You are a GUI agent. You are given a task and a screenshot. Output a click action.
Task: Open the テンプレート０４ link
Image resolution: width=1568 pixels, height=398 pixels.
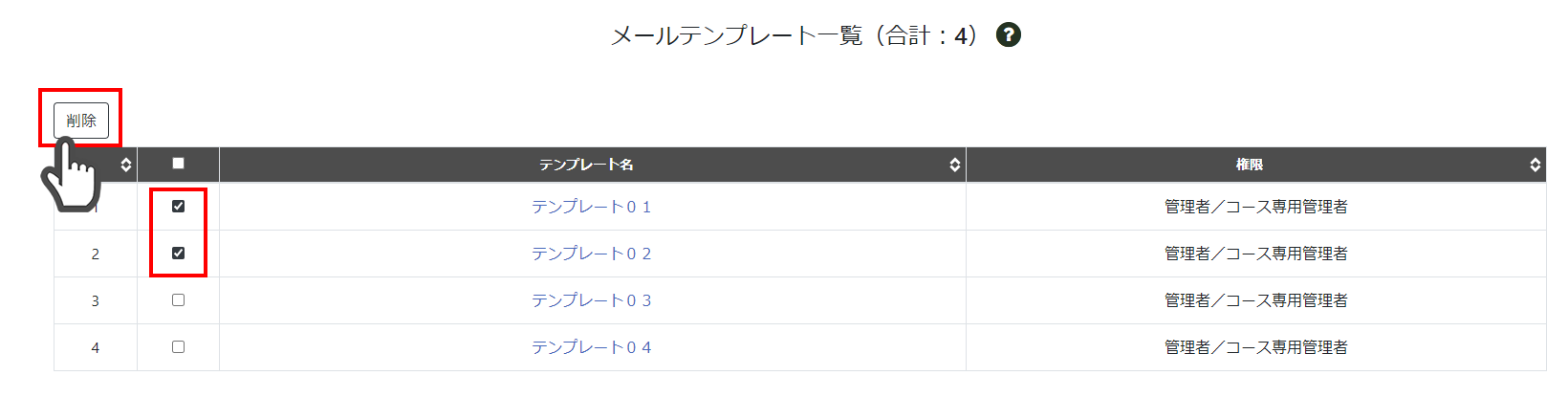[592, 347]
